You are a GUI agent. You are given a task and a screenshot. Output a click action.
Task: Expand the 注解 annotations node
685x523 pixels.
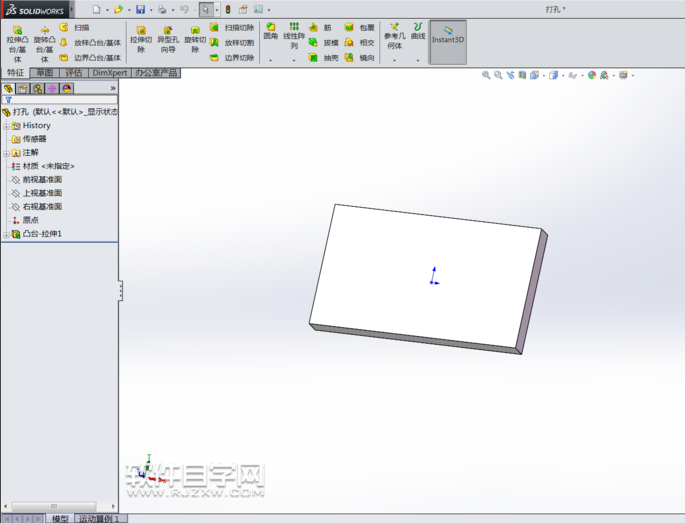tap(6, 153)
